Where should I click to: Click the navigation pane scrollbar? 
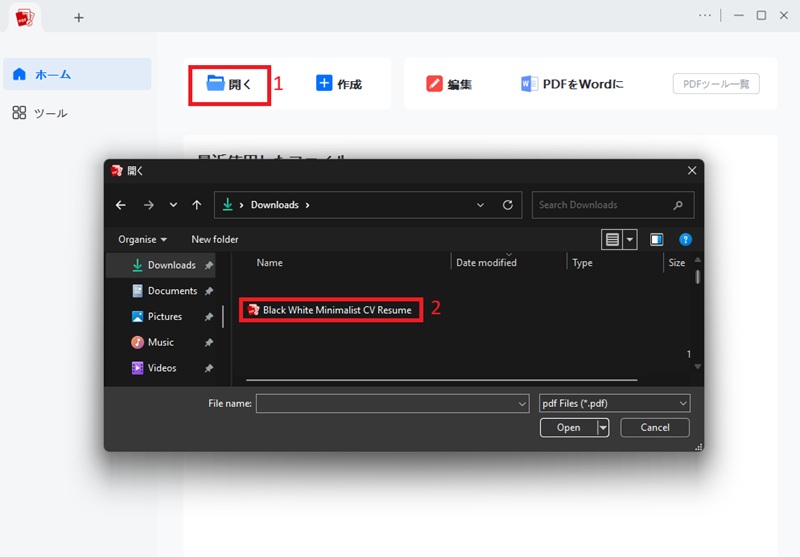click(x=223, y=316)
